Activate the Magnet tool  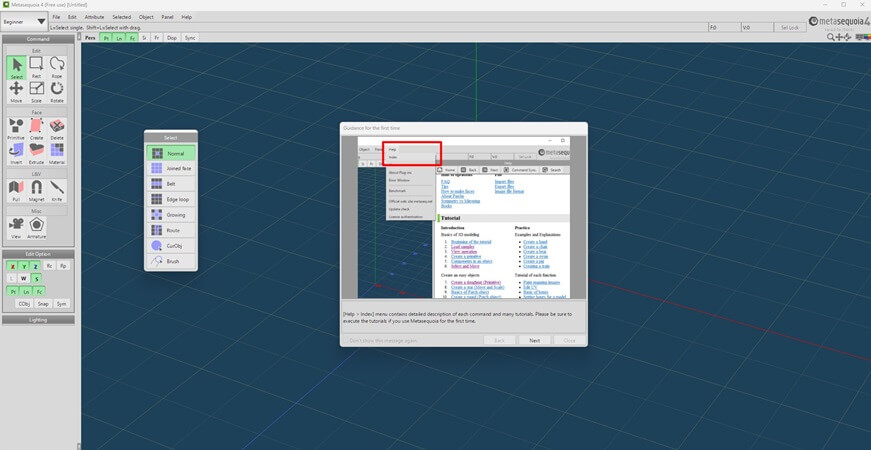pos(37,191)
